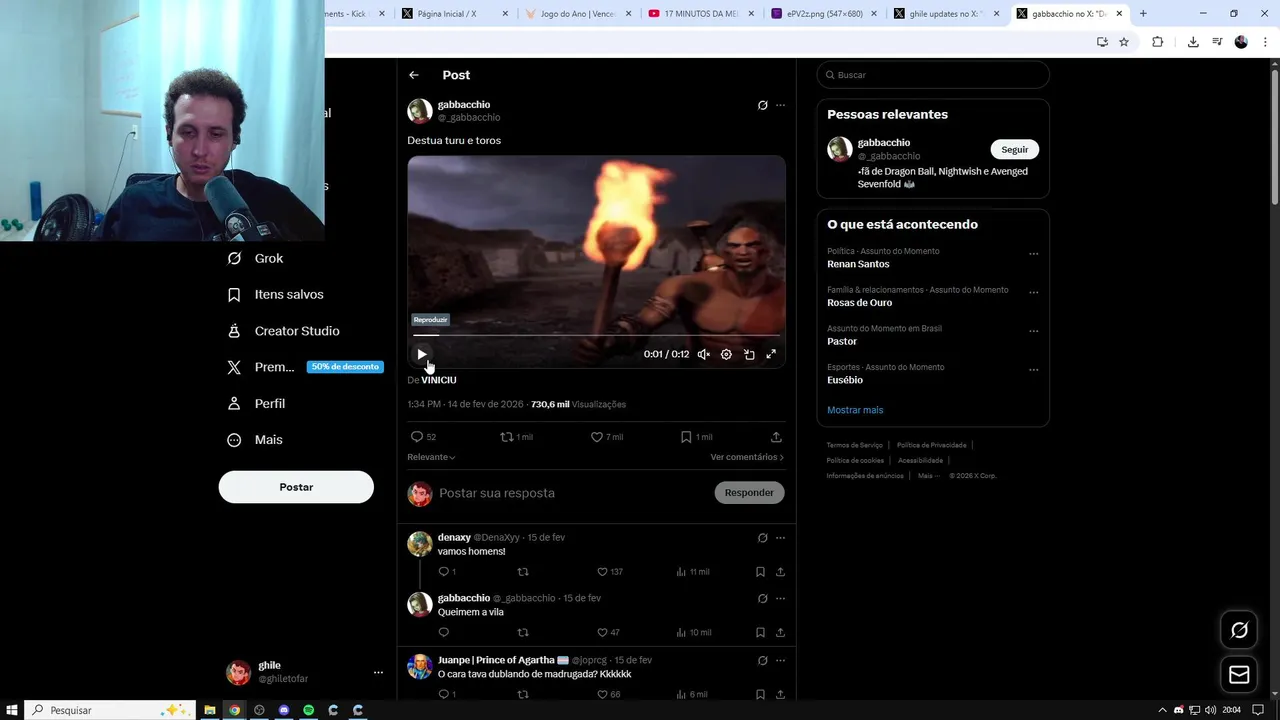Click the Buscar search field
The height and width of the screenshot is (720, 1280).
[x=933, y=75]
